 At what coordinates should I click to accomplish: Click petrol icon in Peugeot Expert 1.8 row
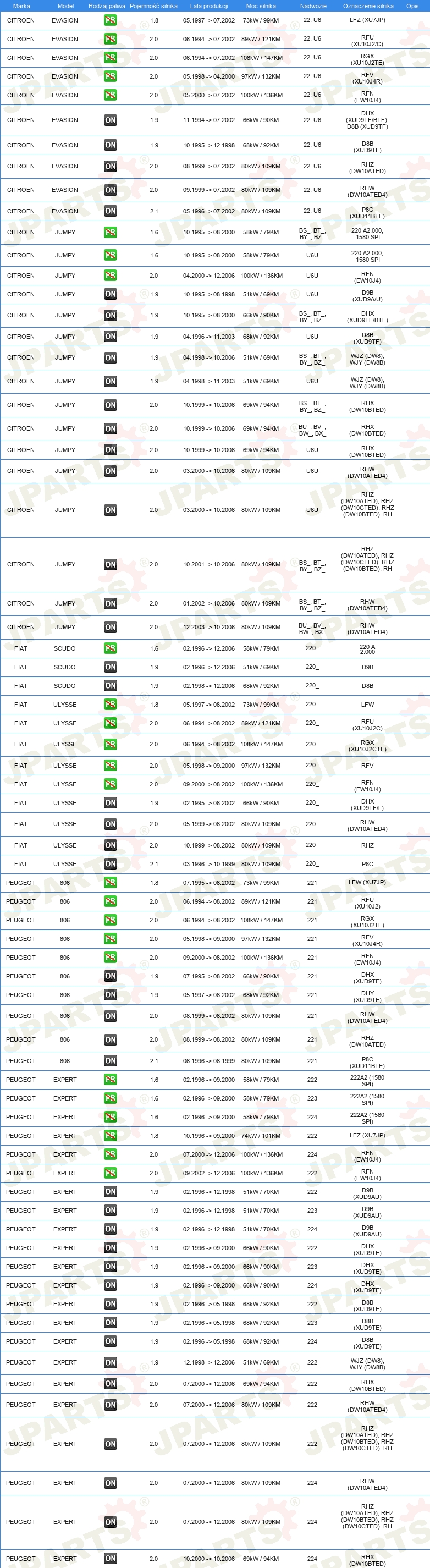110,1136
